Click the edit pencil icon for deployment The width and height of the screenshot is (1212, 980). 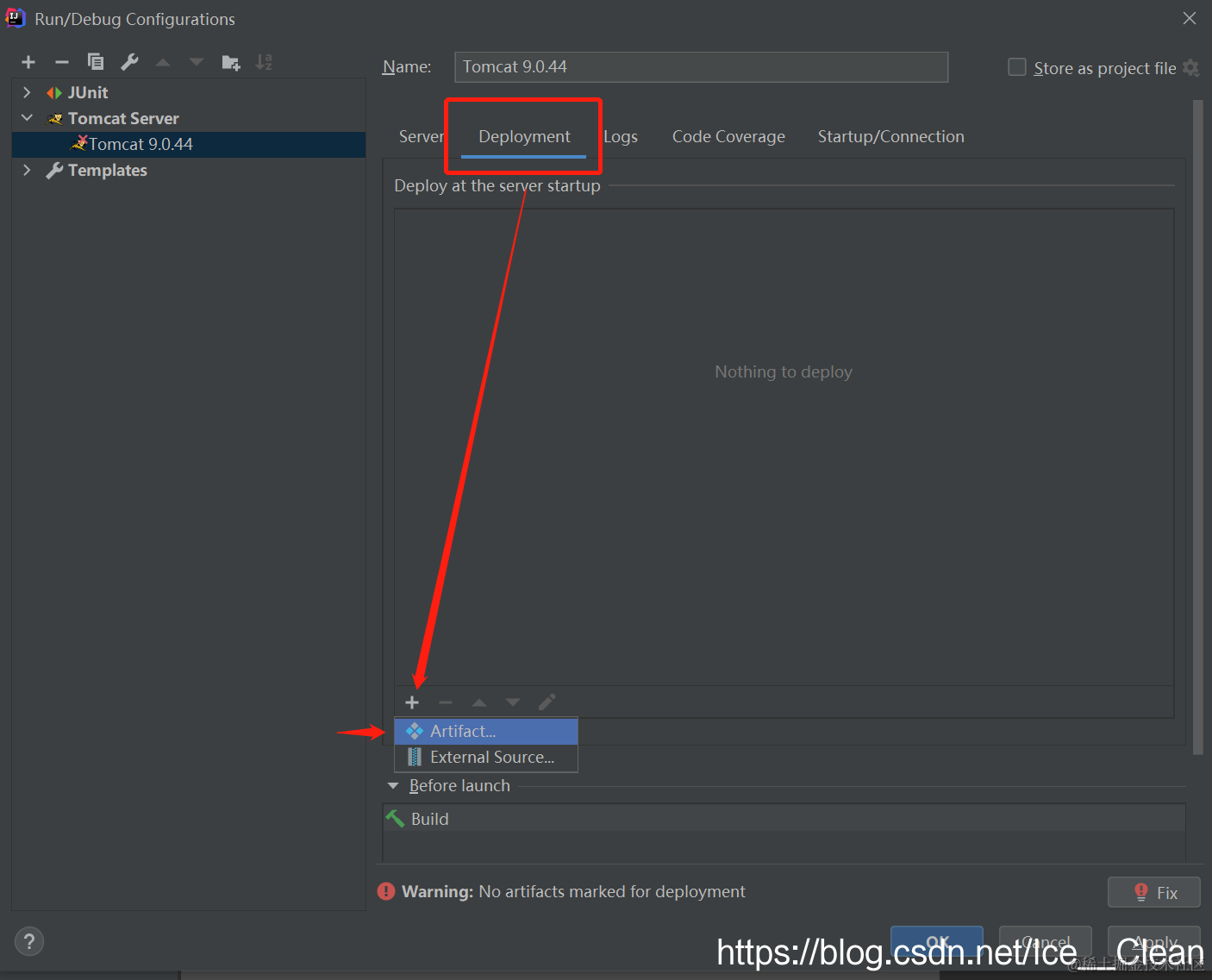(x=547, y=702)
